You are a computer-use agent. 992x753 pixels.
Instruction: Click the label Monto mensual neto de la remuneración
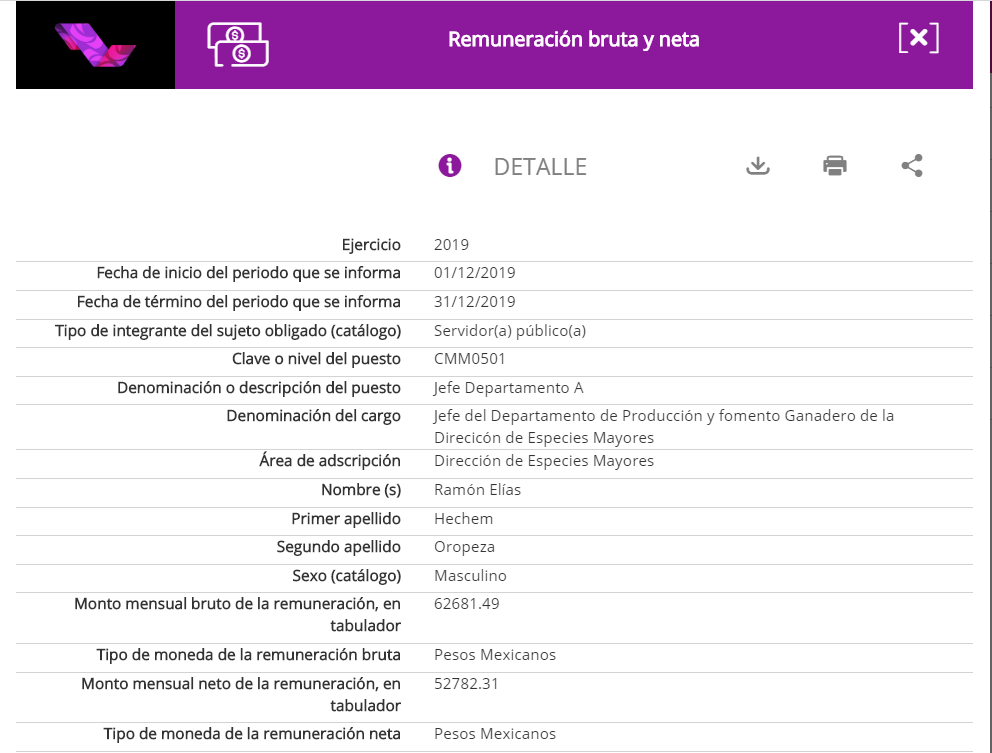click(240, 694)
